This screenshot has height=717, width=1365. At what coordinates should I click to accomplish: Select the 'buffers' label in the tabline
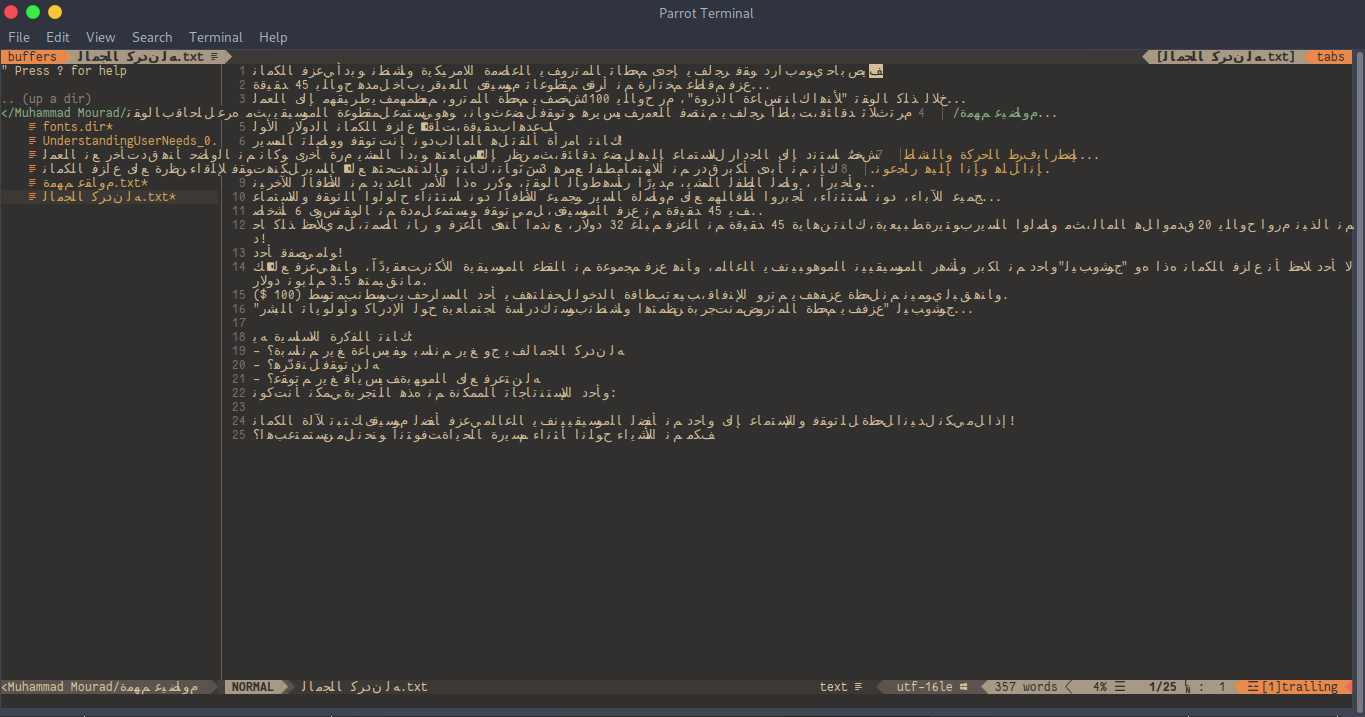pos(32,57)
